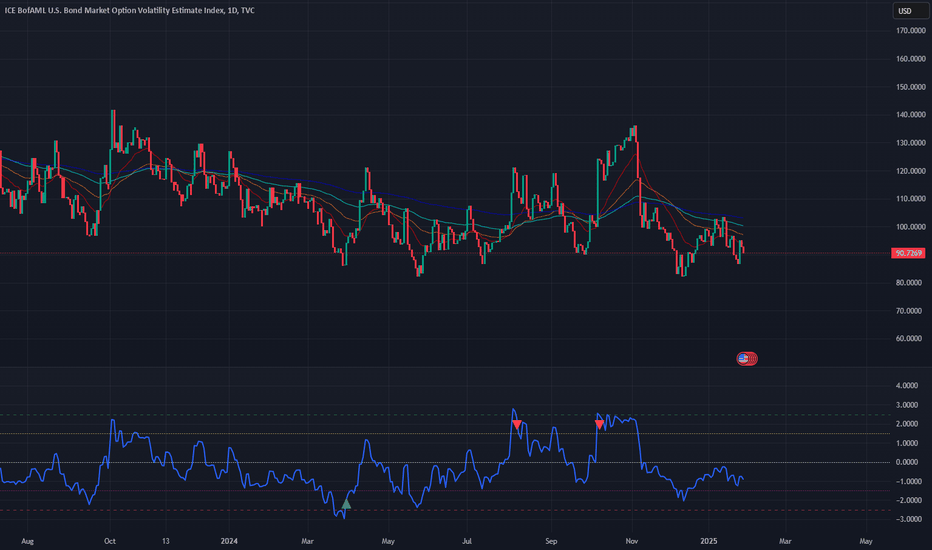Click the 2.0000 indicator scale label
Image resolution: width=932 pixels, height=550 pixels.
point(907,424)
